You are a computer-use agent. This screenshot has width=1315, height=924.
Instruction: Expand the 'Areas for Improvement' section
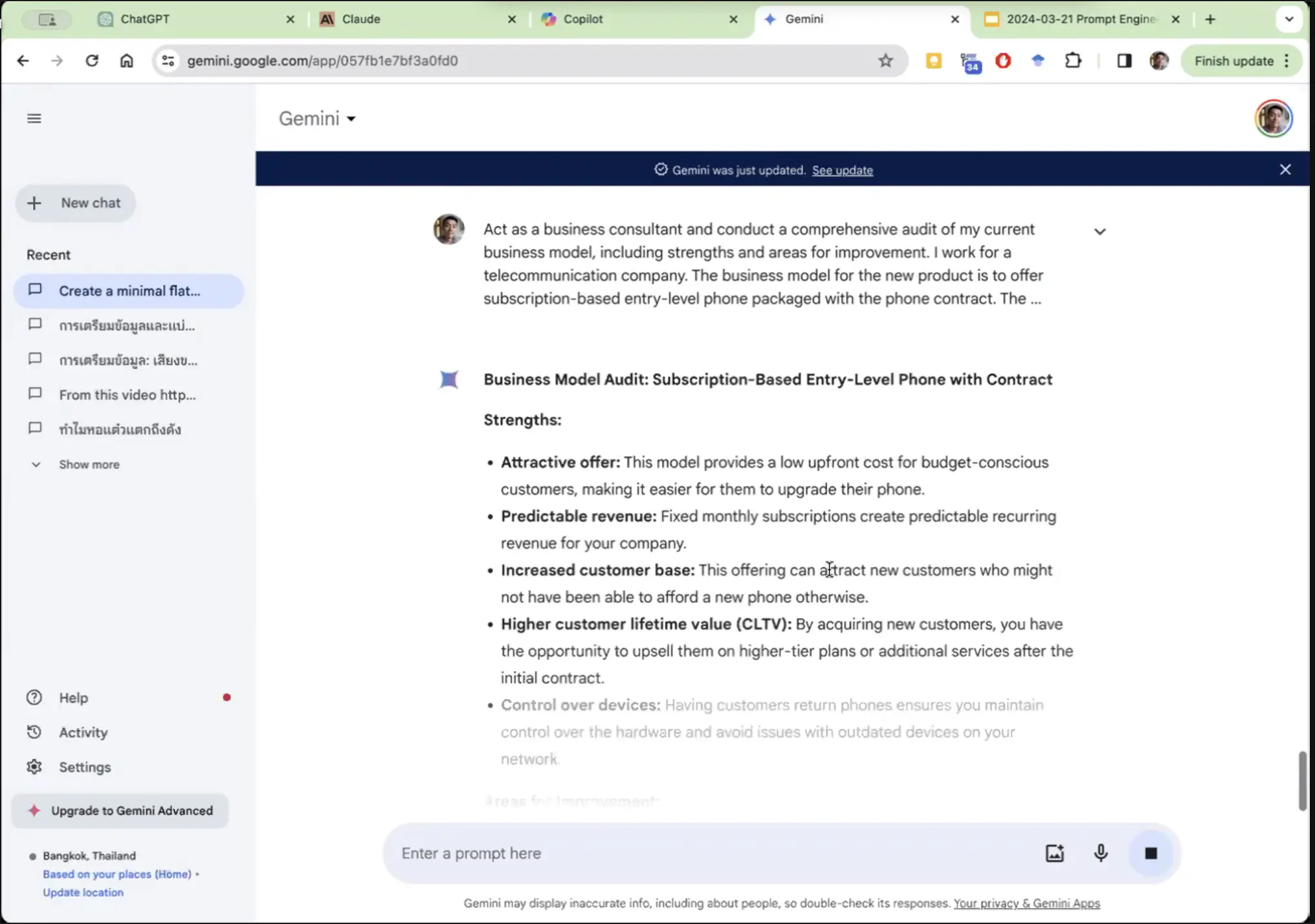tap(571, 800)
